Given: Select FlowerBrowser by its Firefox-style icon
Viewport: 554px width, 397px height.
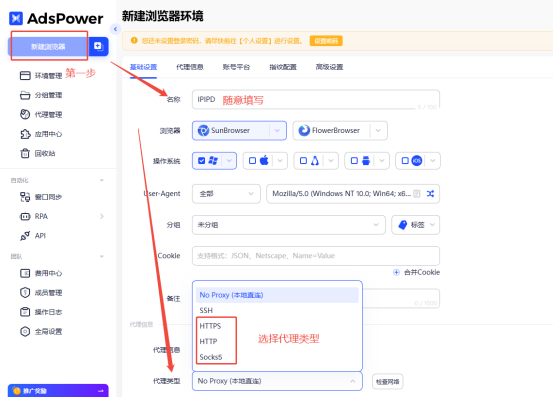Looking at the screenshot, I should click(304, 131).
